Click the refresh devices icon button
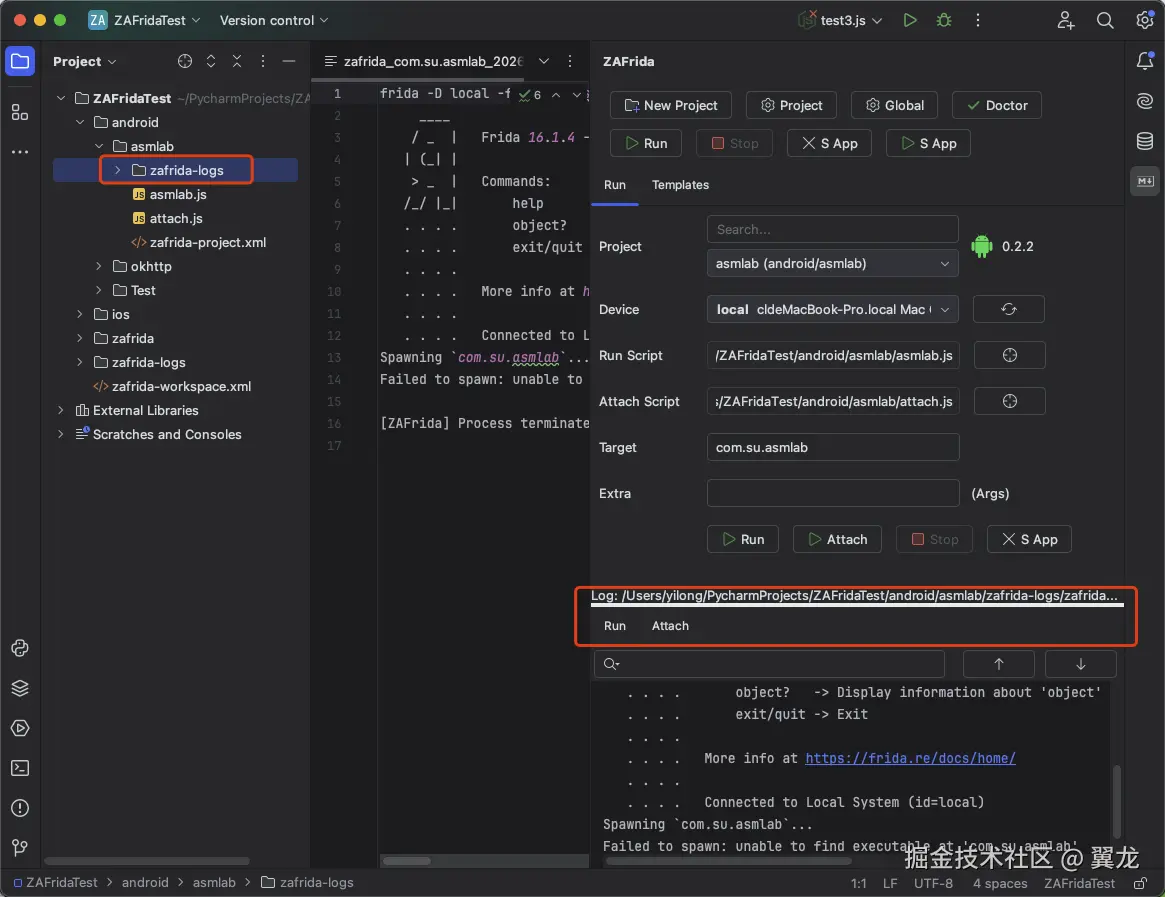The width and height of the screenshot is (1165, 897). tap(1008, 309)
